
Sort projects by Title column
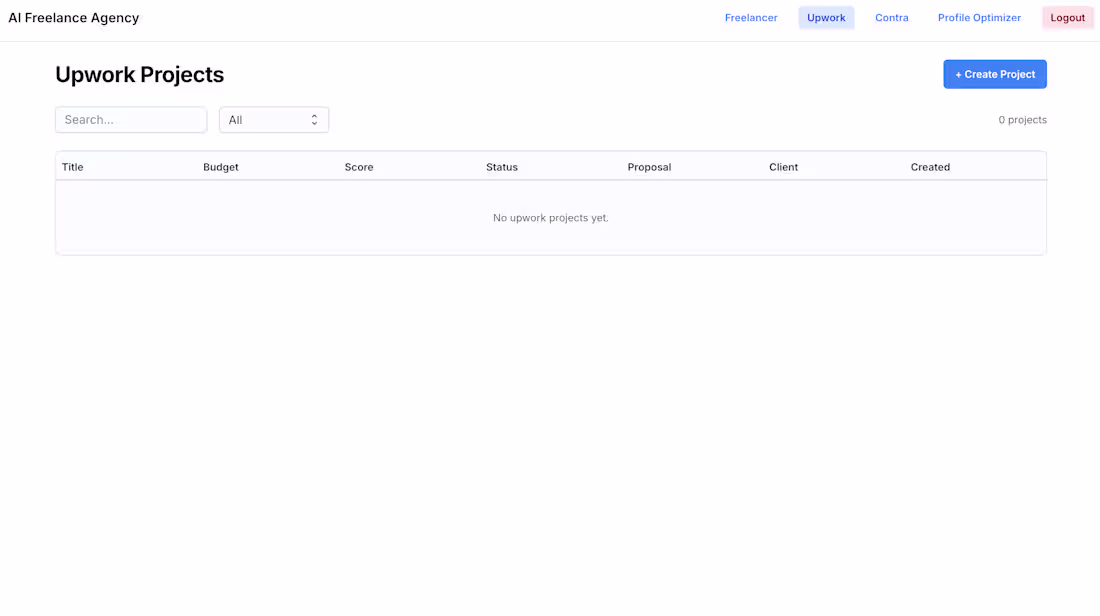tap(72, 167)
